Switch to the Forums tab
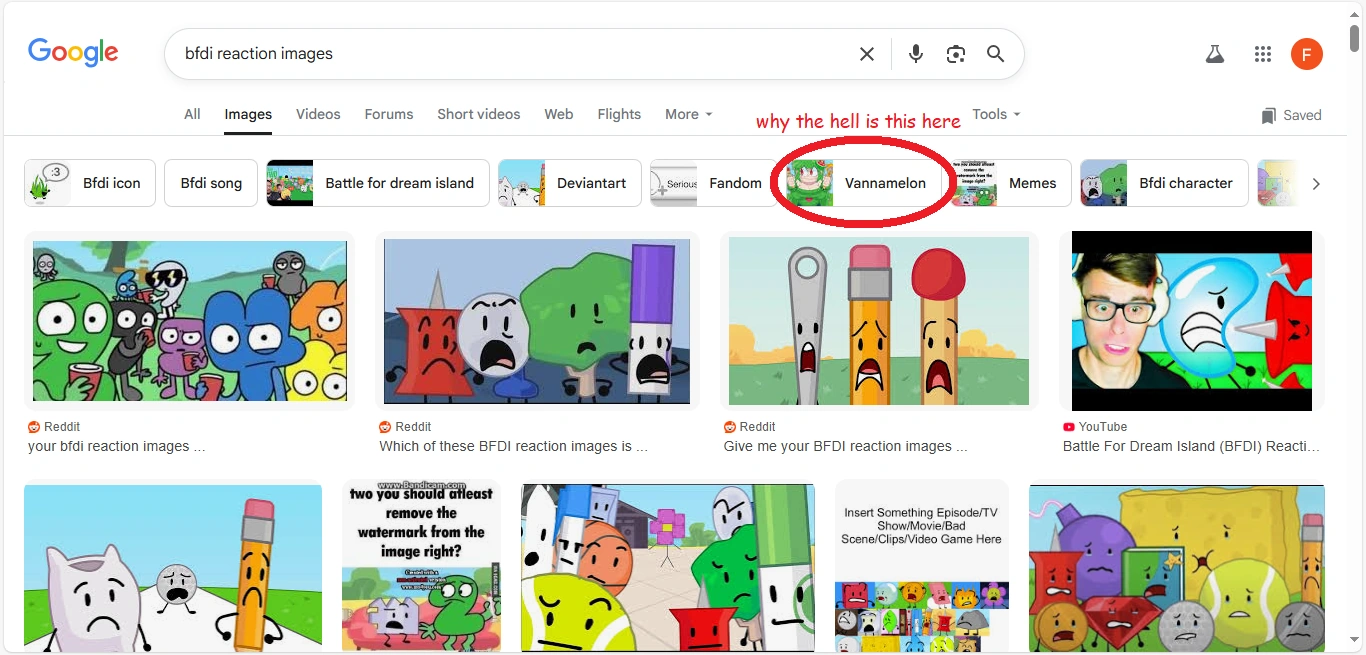Viewport: 1366px width, 655px height. click(x=389, y=114)
